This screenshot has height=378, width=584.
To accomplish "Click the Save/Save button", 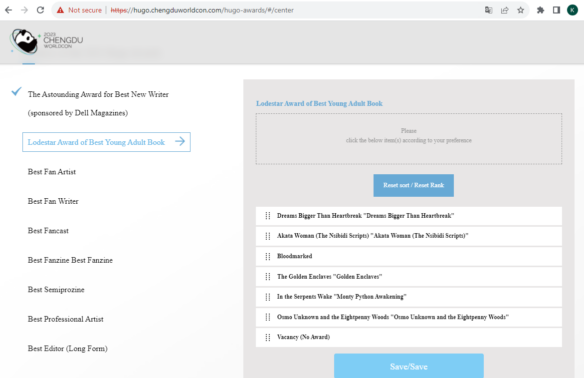I will (409, 366).
